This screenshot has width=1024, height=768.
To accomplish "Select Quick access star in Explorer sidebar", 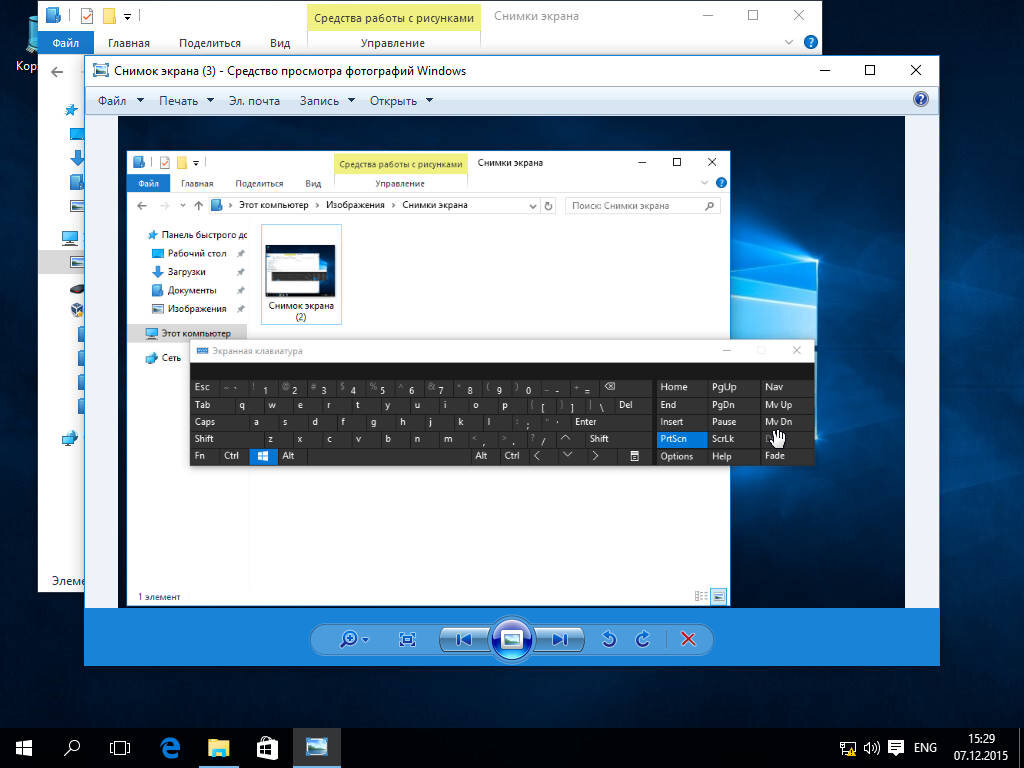I will point(71,110).
